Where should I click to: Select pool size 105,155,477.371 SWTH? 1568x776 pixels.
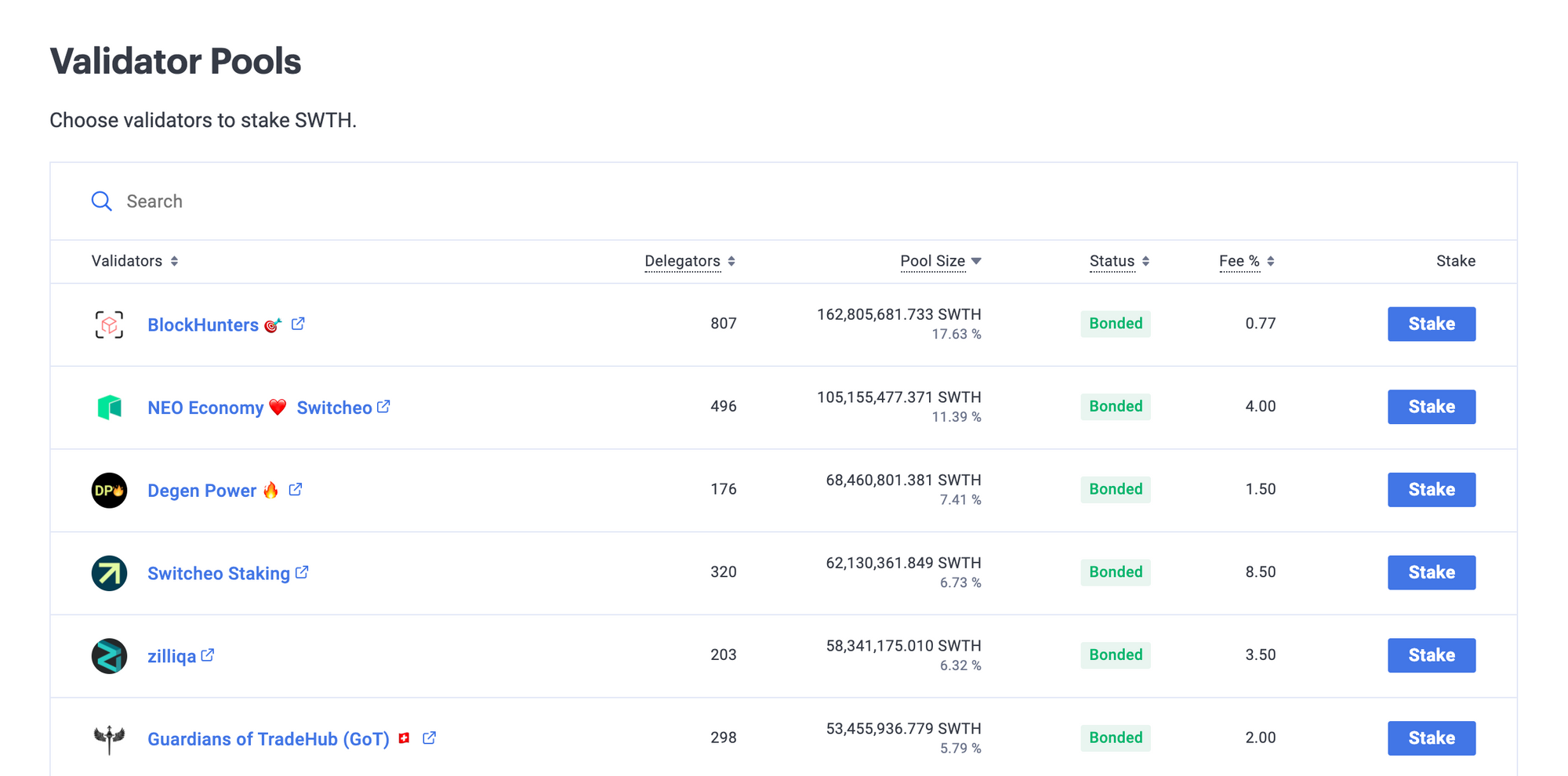[x=899, y=397]
